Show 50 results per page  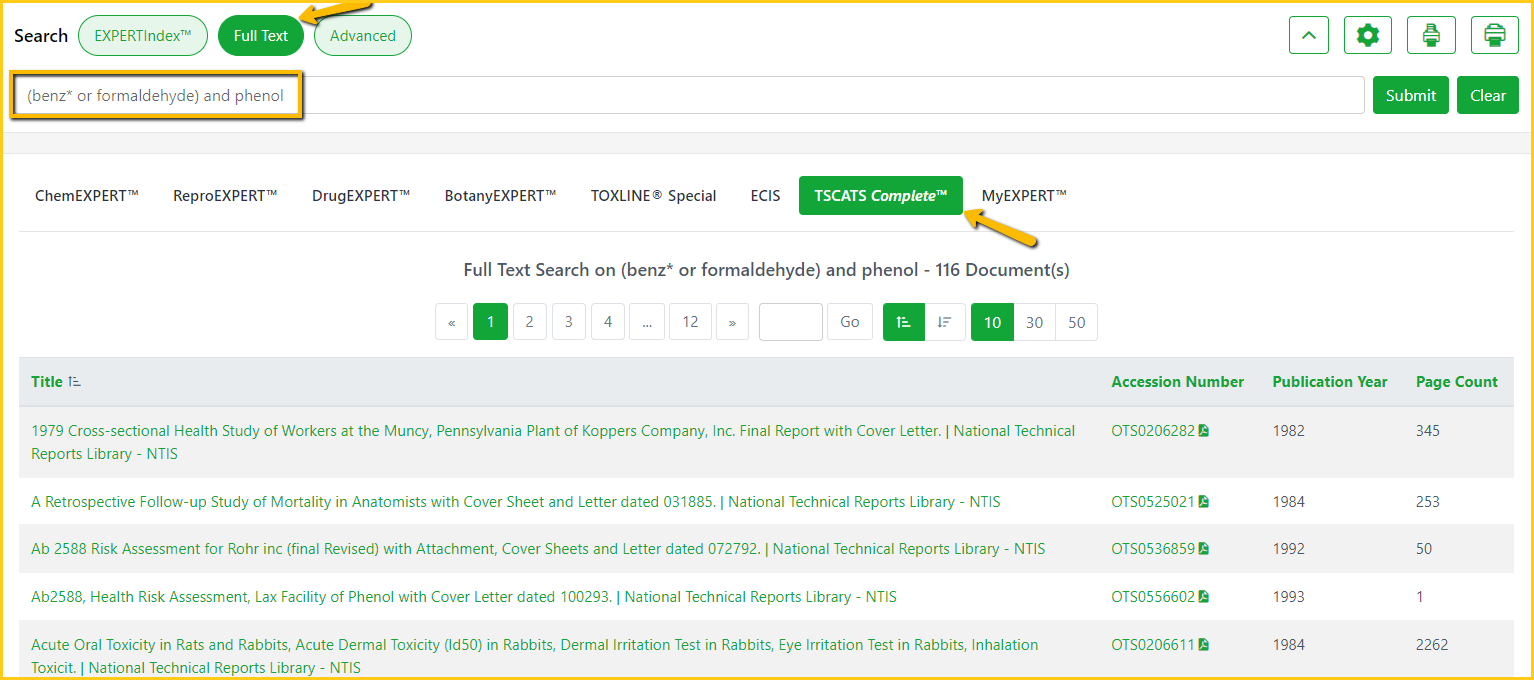click(x=1076, y=322)
